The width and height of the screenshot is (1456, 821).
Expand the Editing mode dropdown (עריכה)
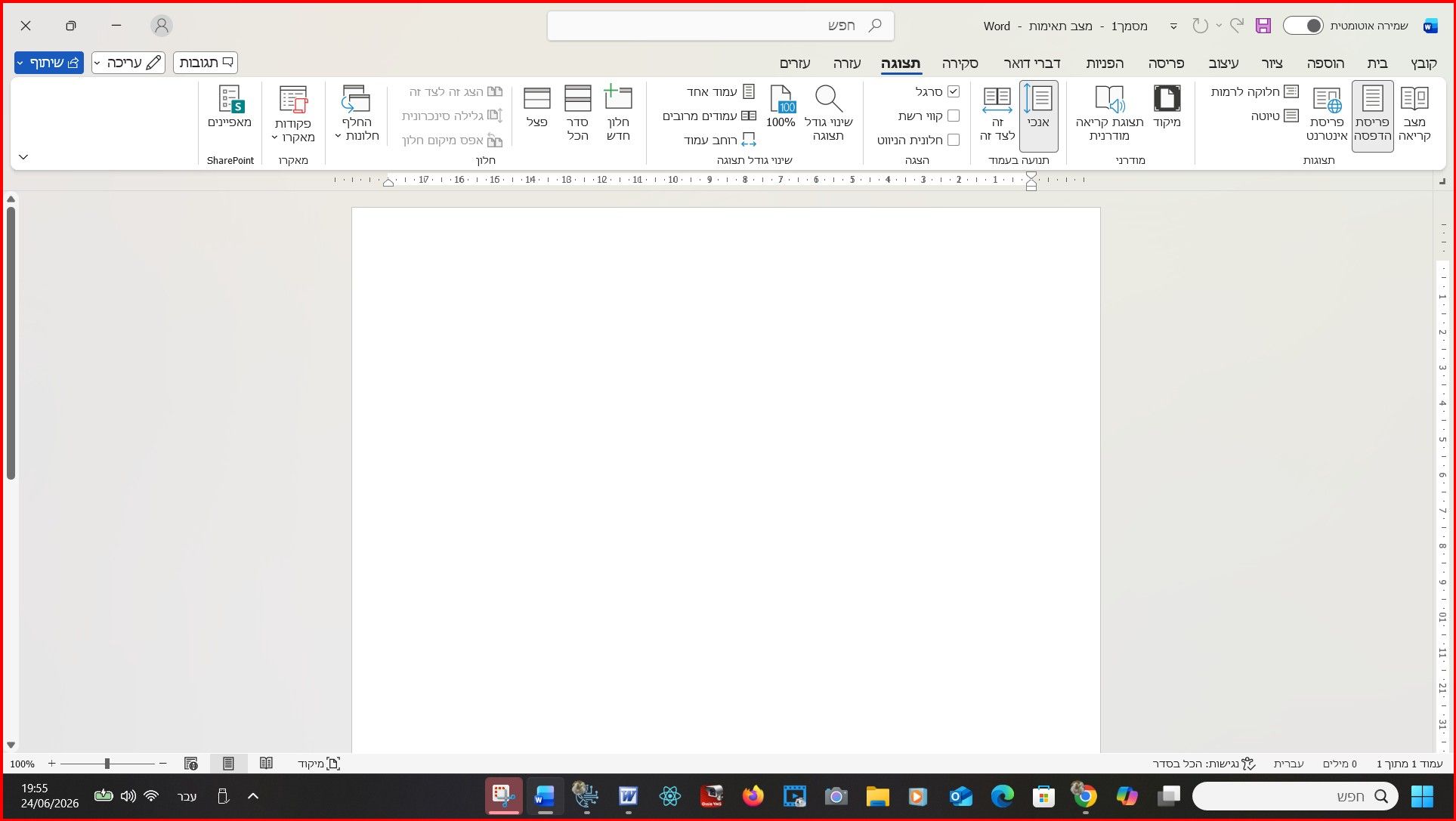coord(128,63)
